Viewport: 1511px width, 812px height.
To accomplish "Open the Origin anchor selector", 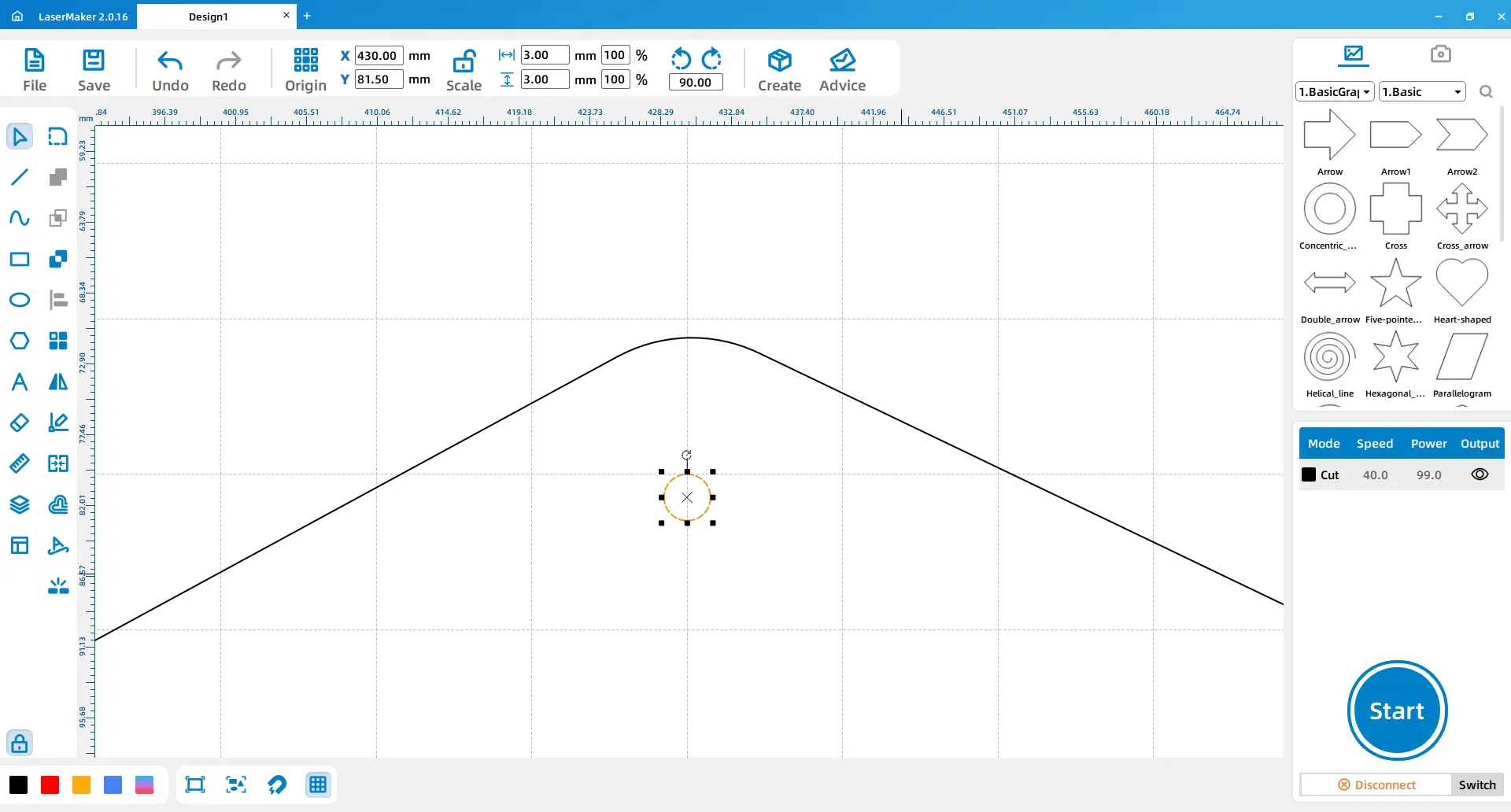I will pyautogui.click(x=305, y=70).
